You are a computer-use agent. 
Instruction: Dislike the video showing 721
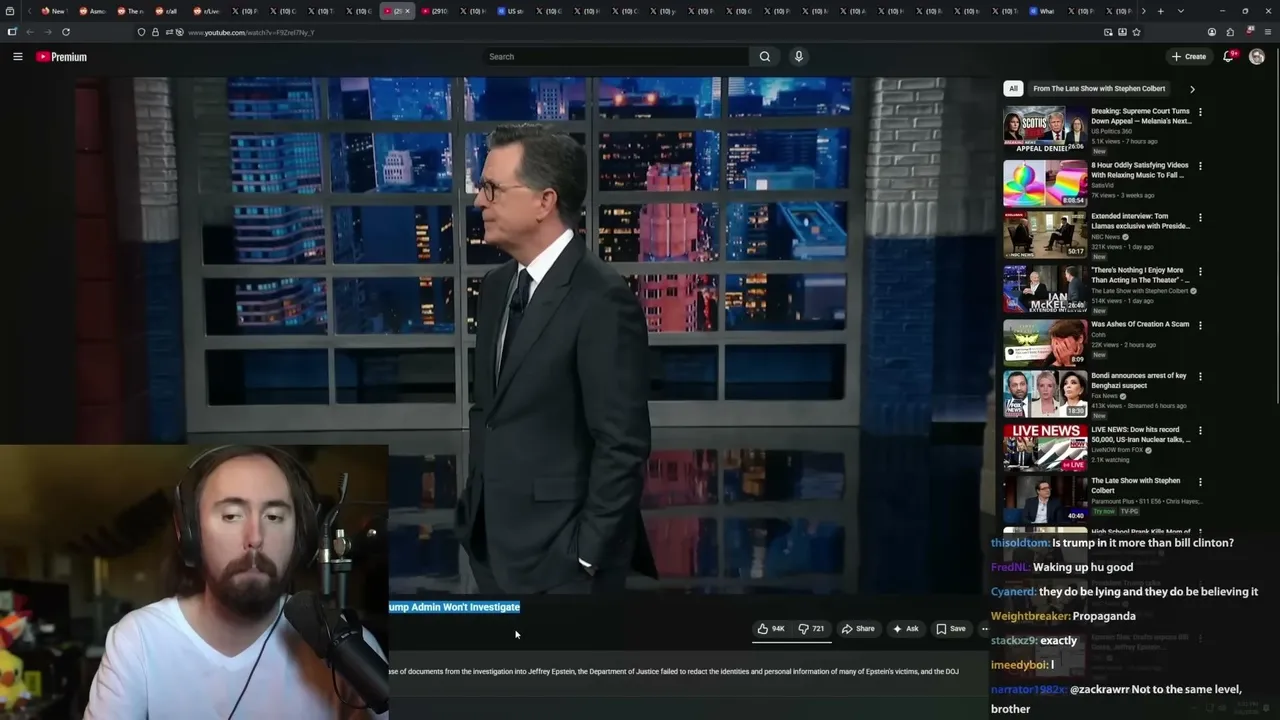811,629
